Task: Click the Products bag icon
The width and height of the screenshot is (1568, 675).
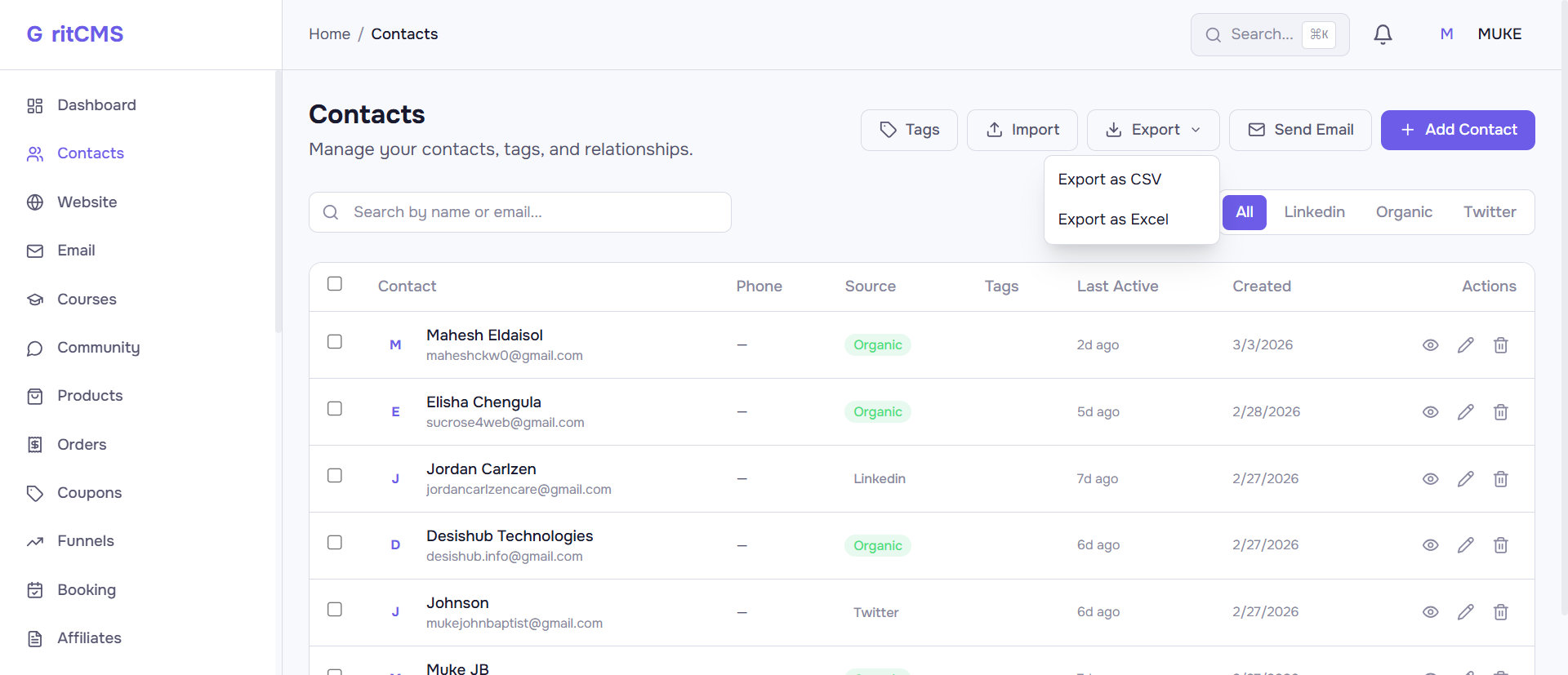Action: tap(35, 397)
